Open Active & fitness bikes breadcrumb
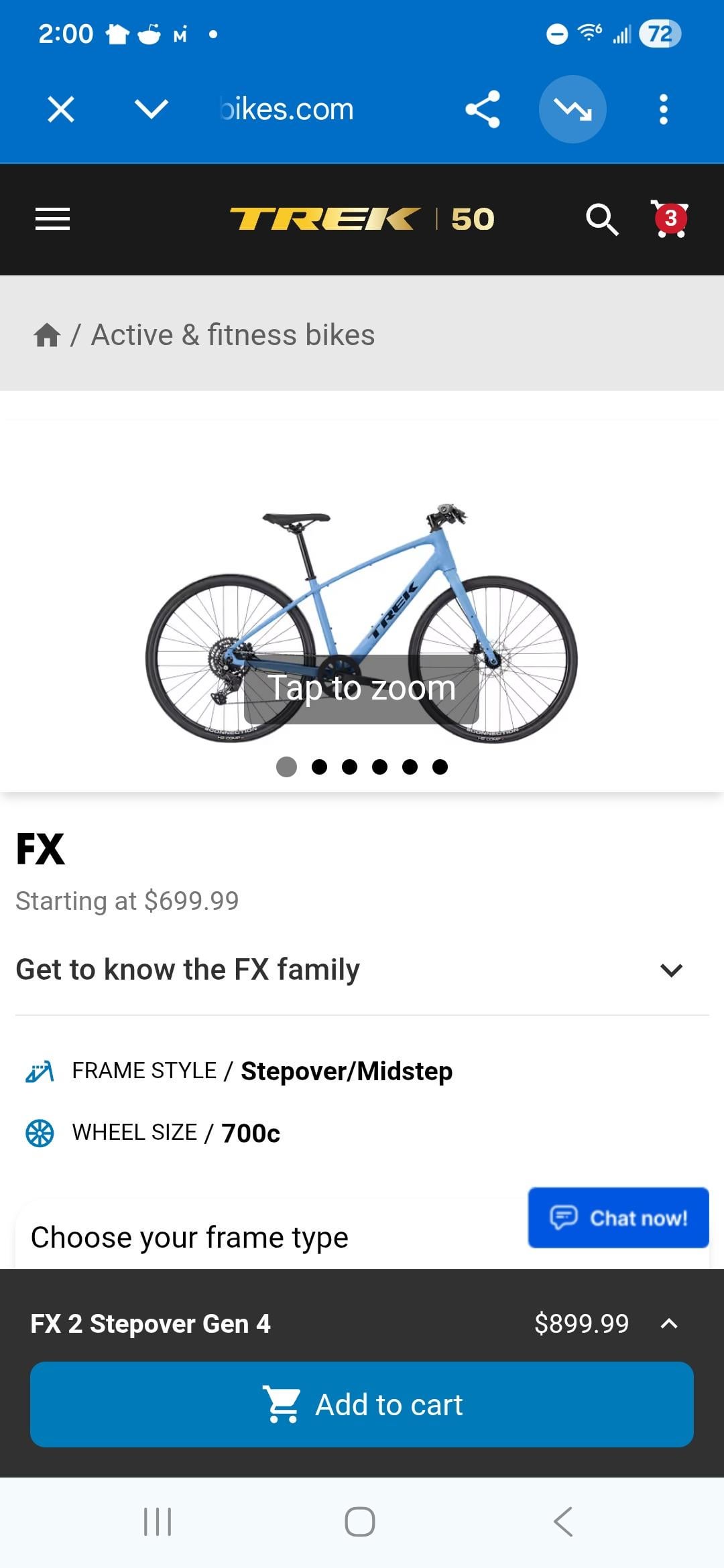724x1568 pixels. [x=233, y=335]
